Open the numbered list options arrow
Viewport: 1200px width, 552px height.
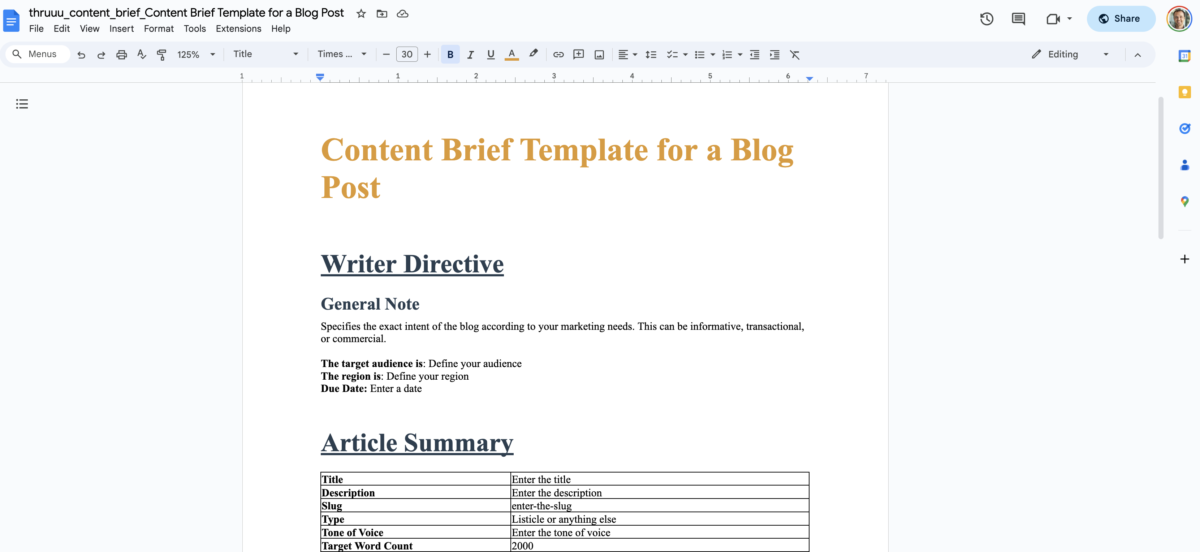tap(740, 54)
